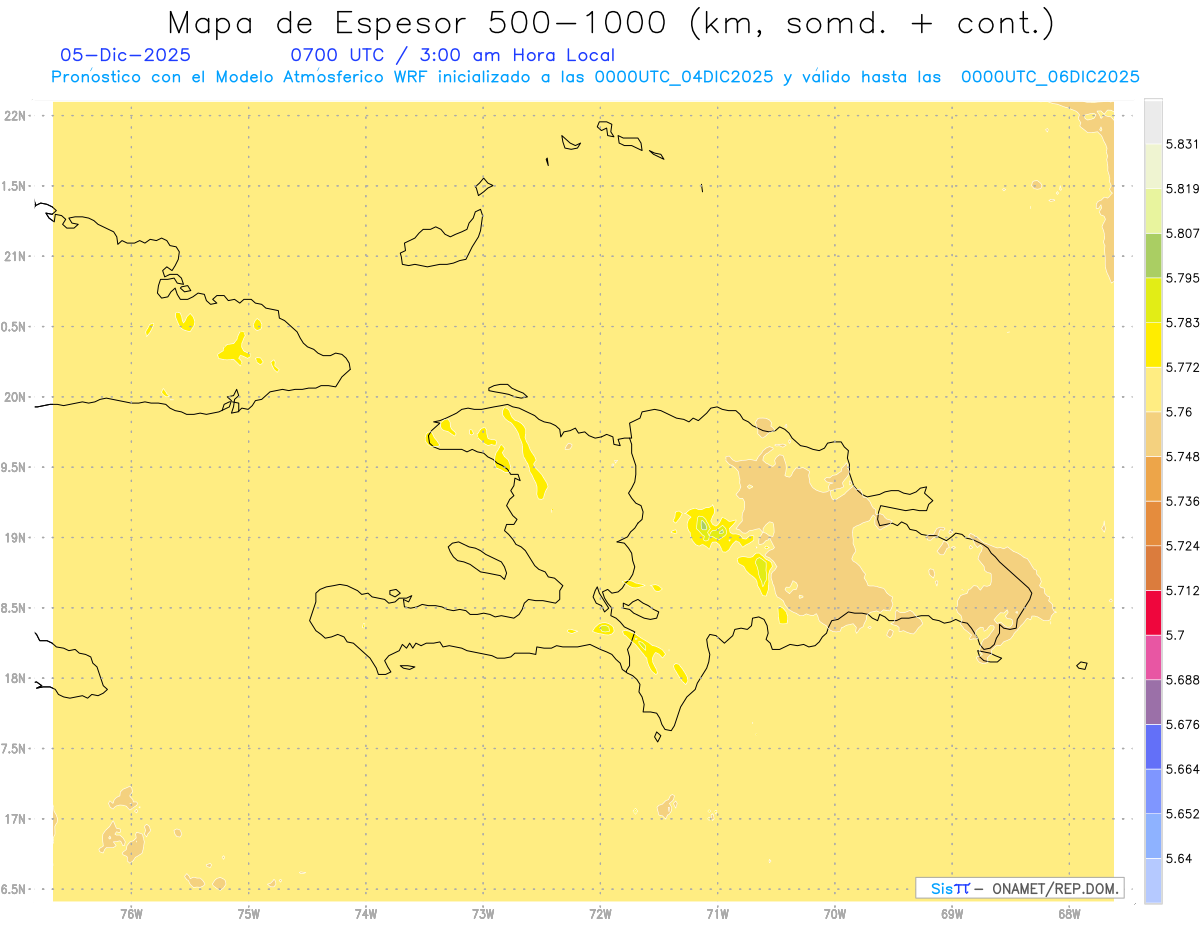The height and width of the screenshot is (927, 1200).
Task: Click the '19N' latitude label
Action: pos(14,538)
